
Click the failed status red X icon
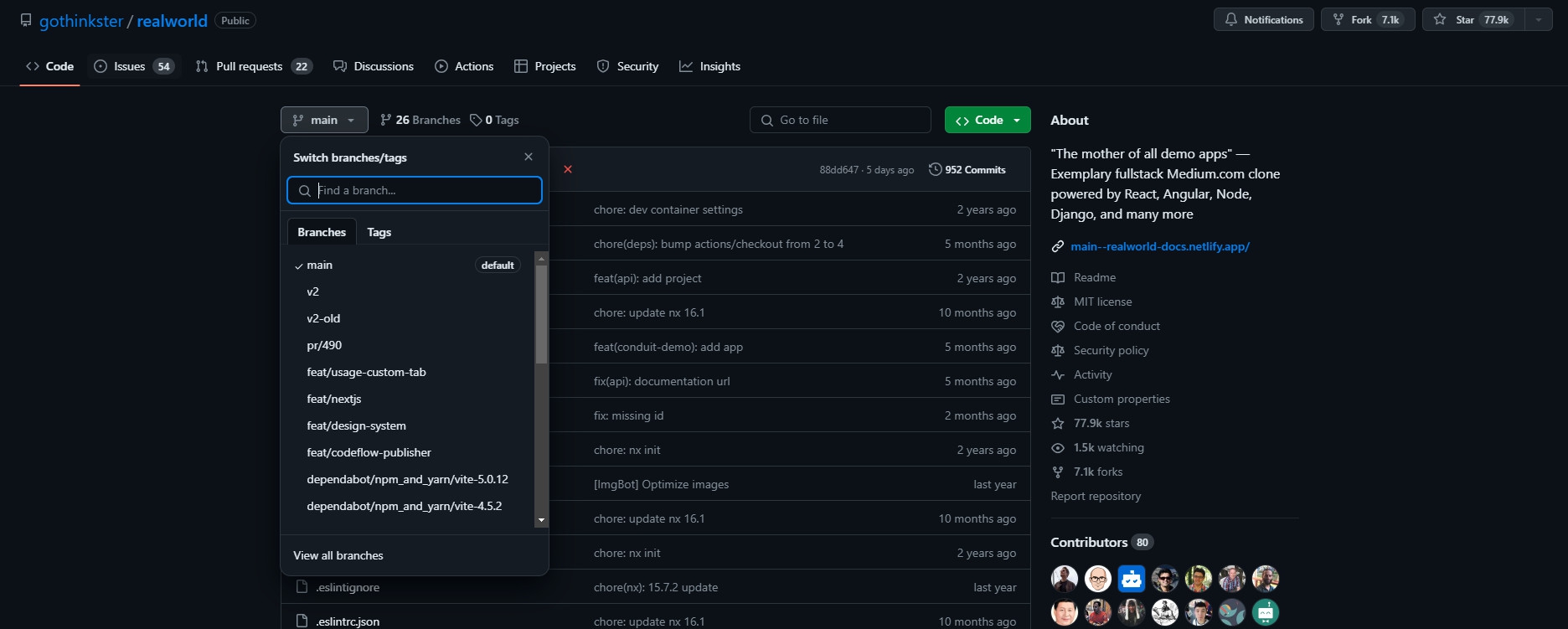click(x=568, y=169)
